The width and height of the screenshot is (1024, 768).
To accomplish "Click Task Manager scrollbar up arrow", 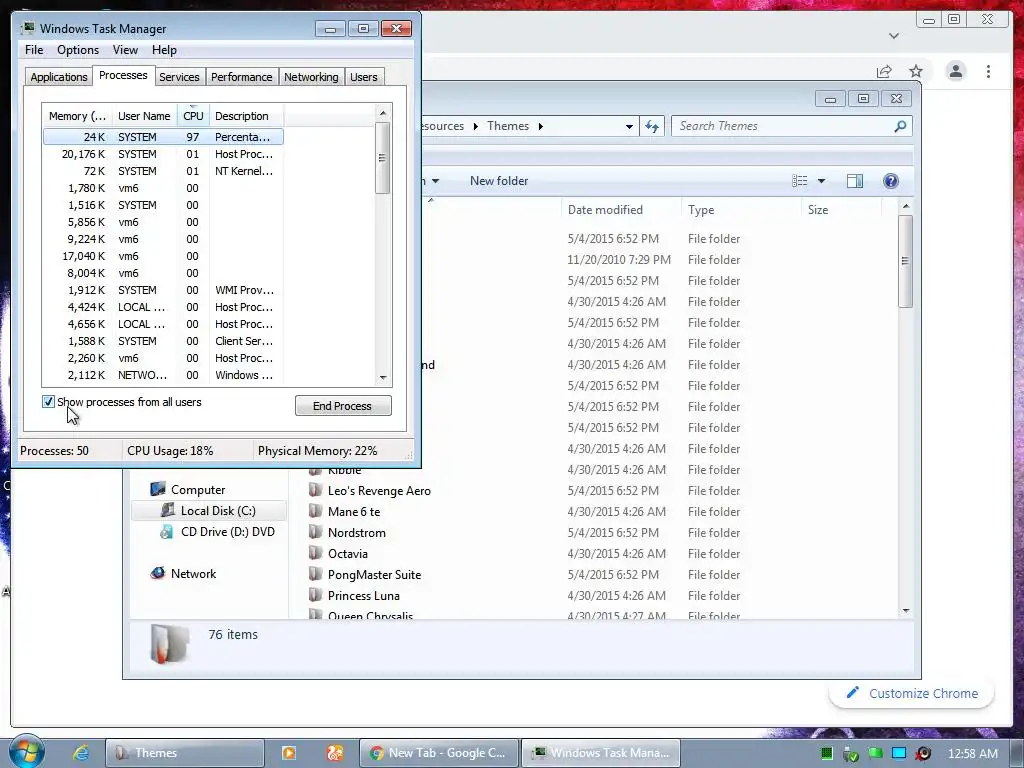I will [383, 113].
